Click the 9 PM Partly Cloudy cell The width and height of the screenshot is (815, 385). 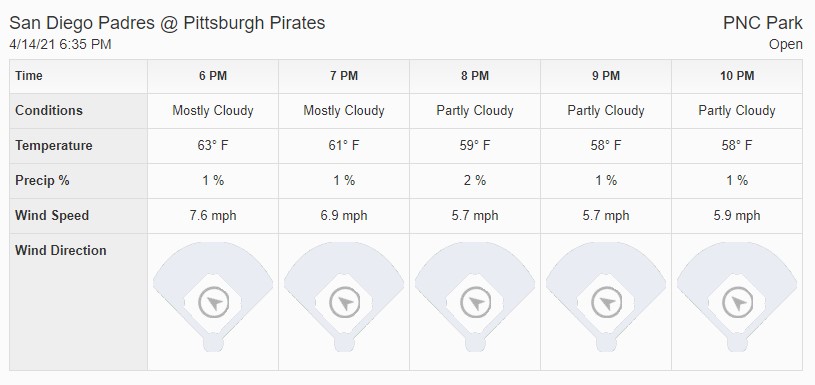pyautogui.click(x=606, y=111)
